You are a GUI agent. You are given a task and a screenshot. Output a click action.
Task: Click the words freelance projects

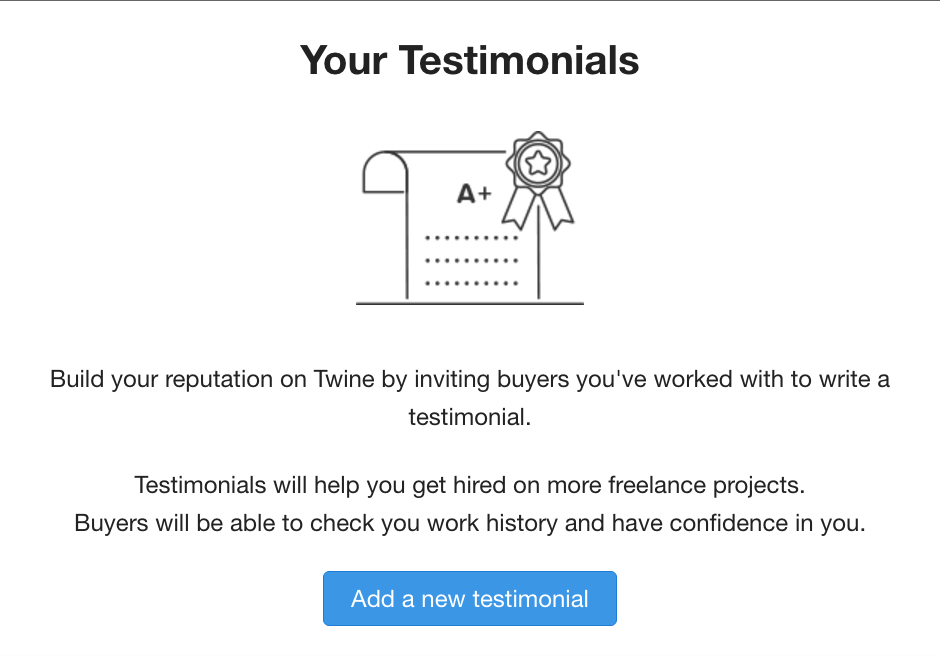[706, 486]
